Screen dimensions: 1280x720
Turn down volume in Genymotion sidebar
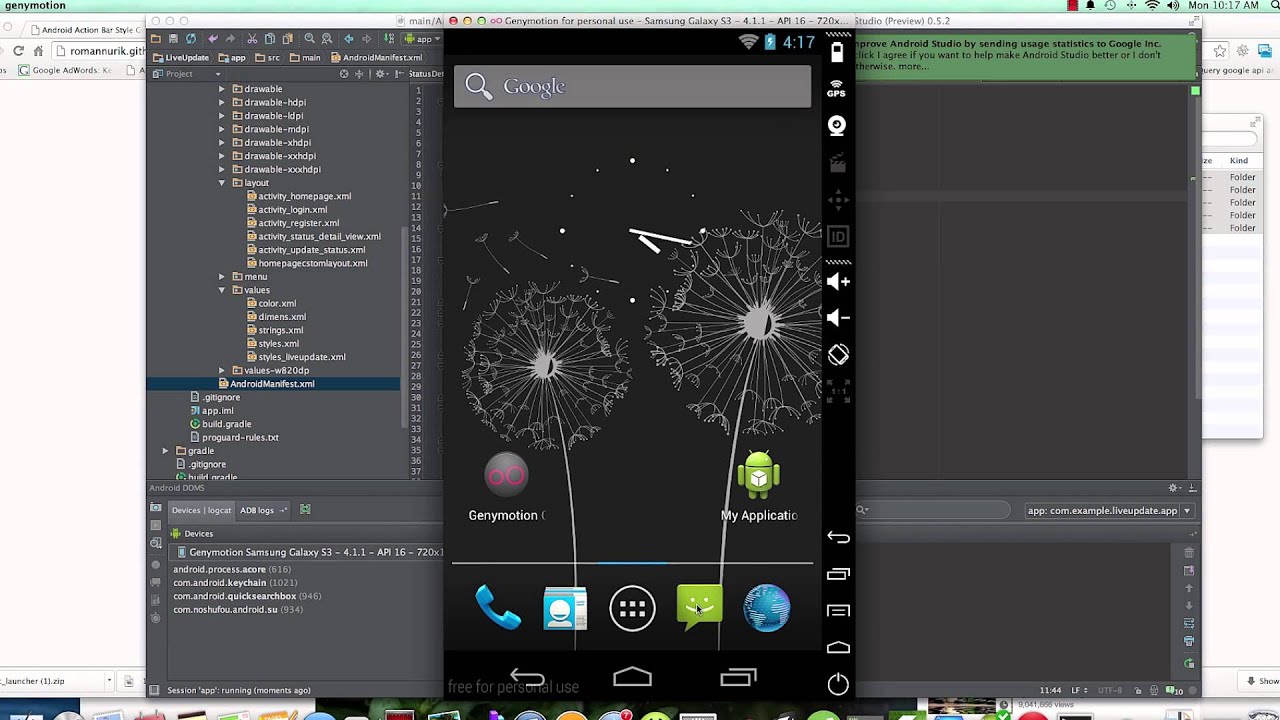838,318
